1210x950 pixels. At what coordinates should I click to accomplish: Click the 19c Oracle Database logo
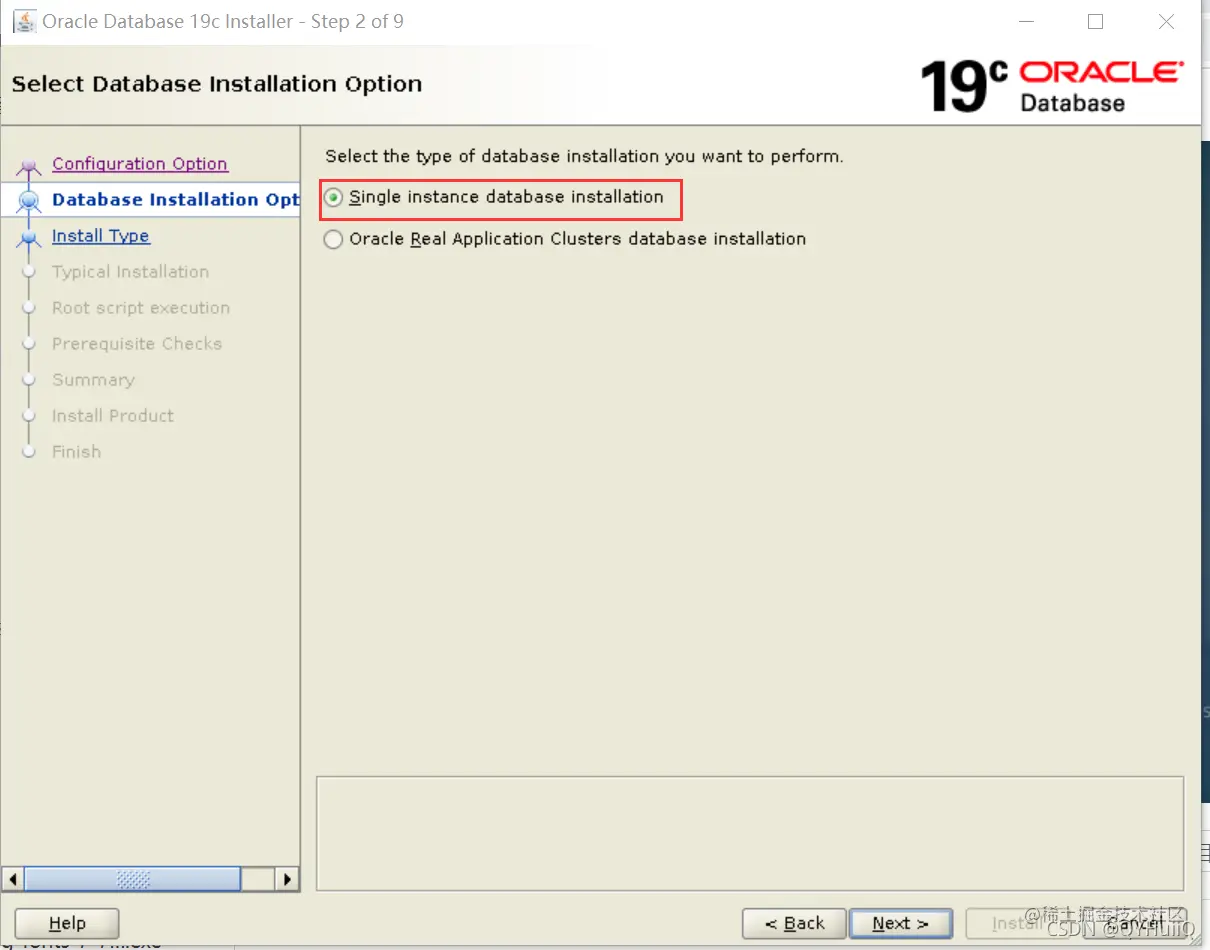tap(1051, 86)
